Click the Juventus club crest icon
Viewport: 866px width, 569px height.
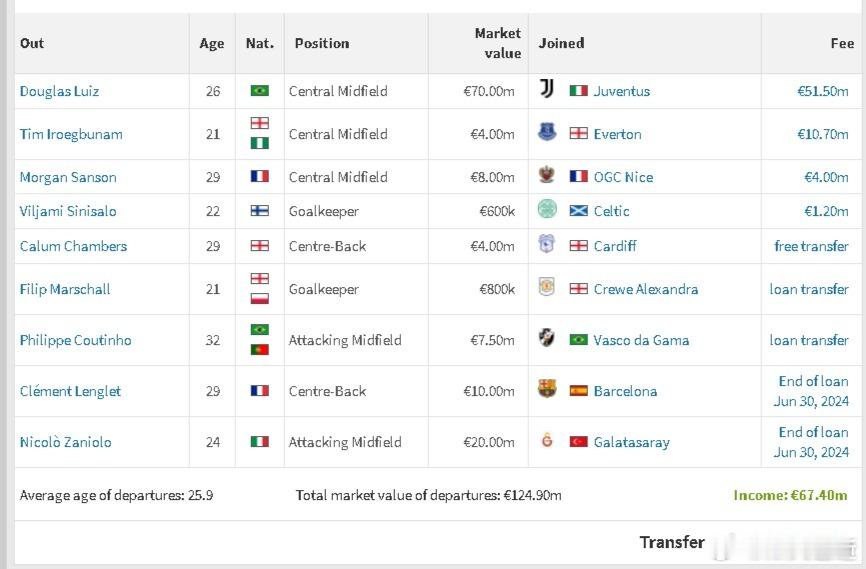(547, 89)
